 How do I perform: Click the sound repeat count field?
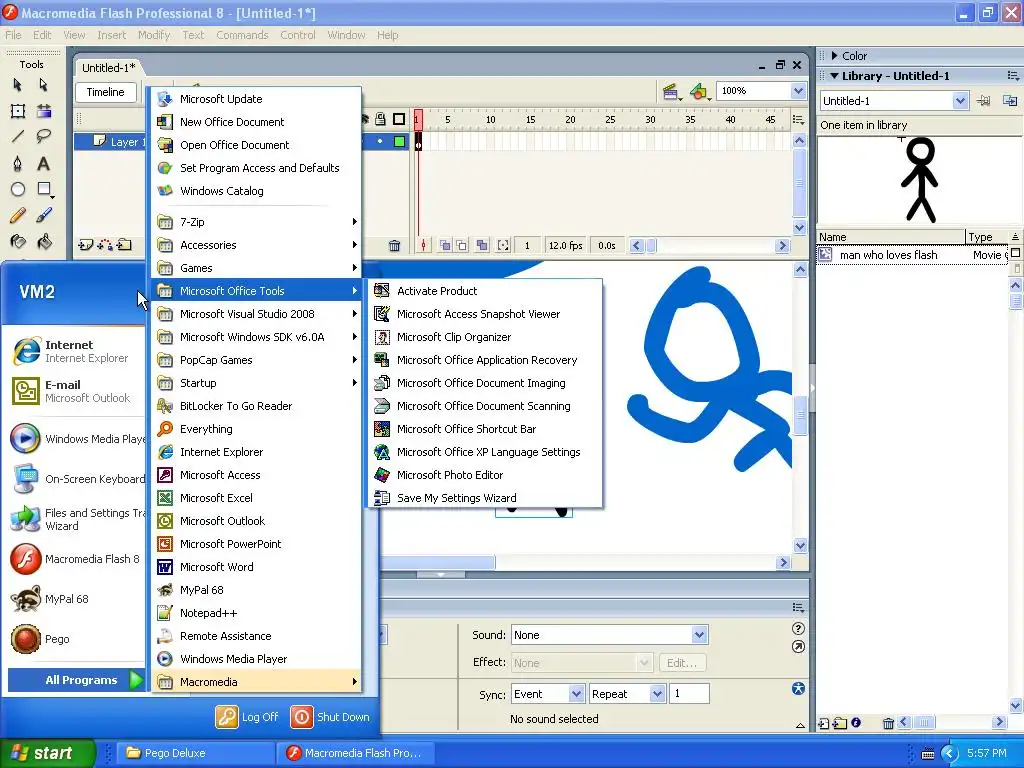tap(689, 694)
